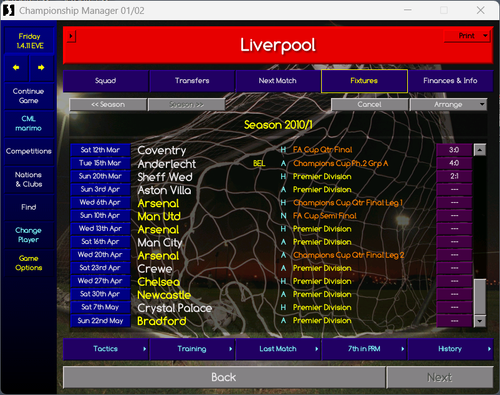This screenshot has height=395, width=500.
Task: Click Aston Villa in fixtures list
Action: point(164,190)
